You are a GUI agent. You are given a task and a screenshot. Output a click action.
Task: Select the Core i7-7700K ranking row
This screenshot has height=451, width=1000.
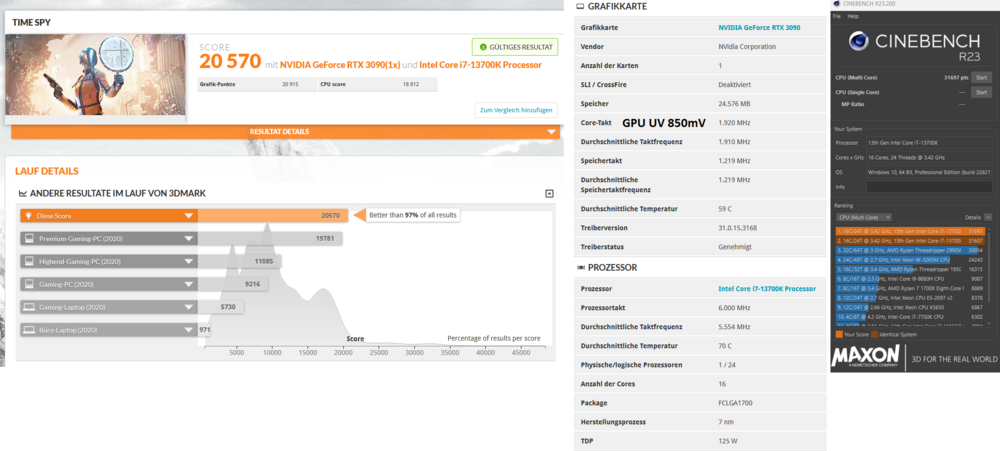910,317
